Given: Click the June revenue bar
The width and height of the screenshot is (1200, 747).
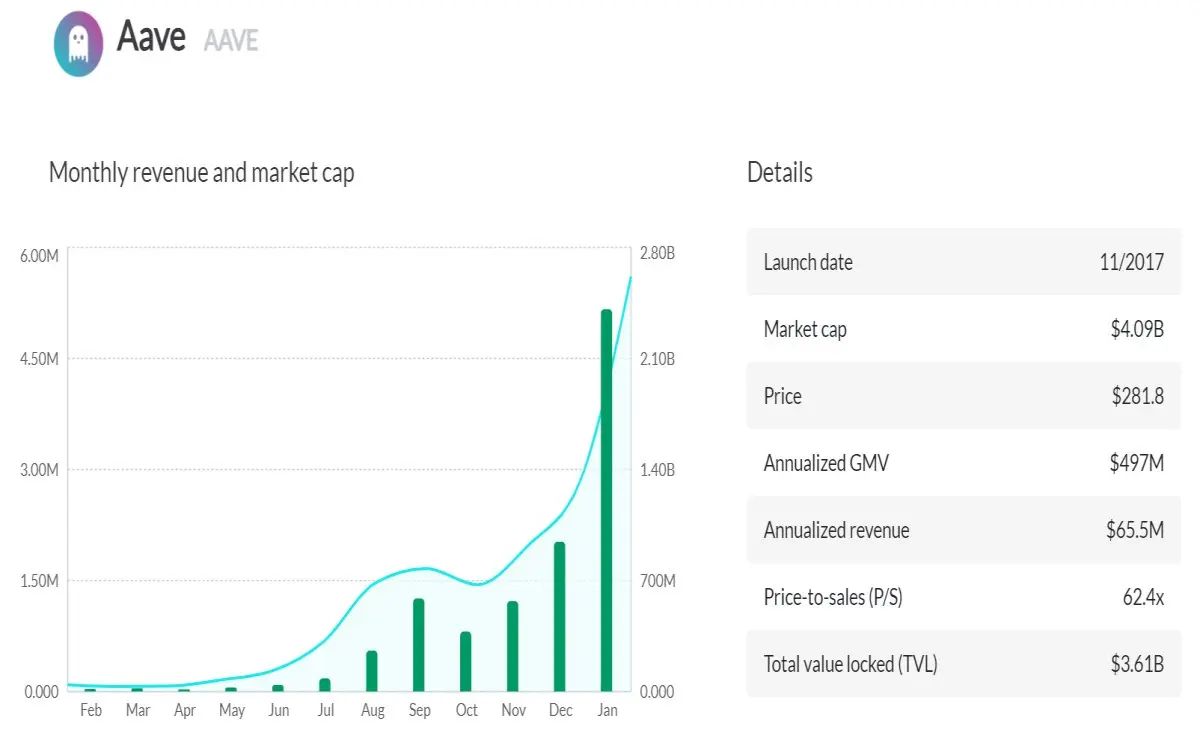Looking at the screenshot, I should (278, 688).
